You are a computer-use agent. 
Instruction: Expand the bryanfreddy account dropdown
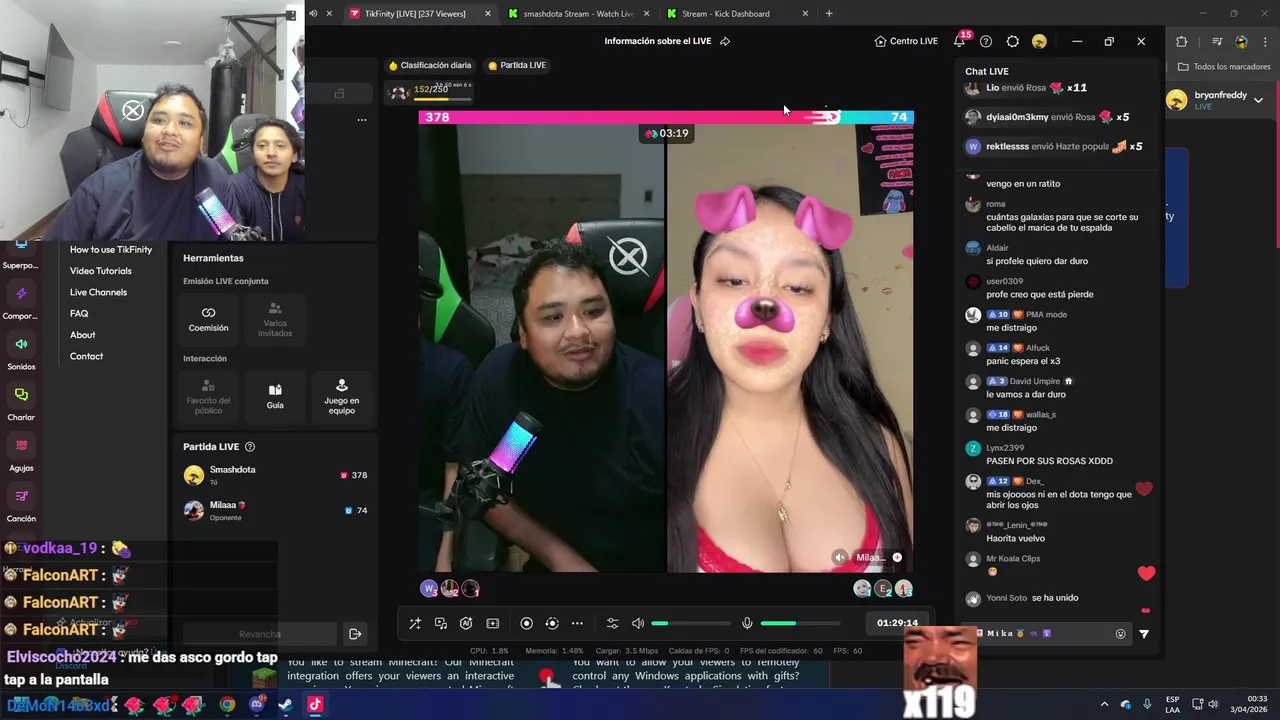(1258, 99)
